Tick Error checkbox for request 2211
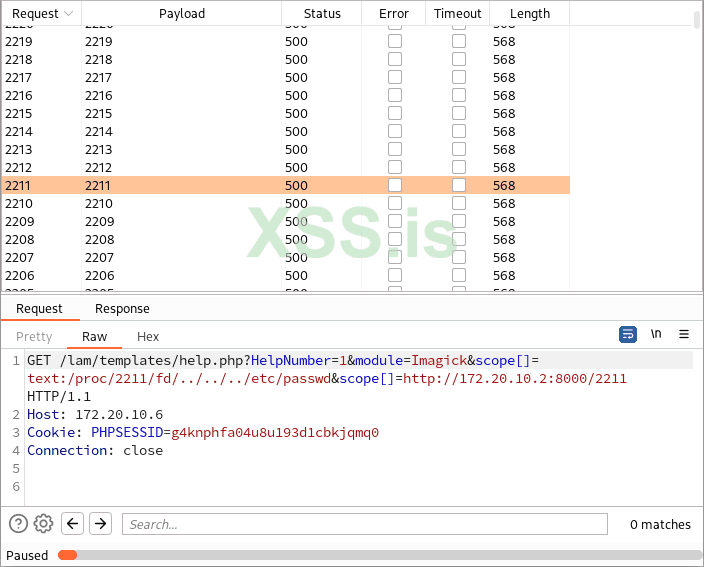 [395, 185]
